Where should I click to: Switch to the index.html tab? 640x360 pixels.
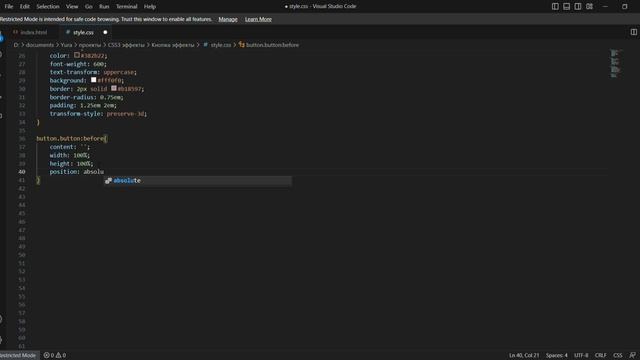coord(33,32)
